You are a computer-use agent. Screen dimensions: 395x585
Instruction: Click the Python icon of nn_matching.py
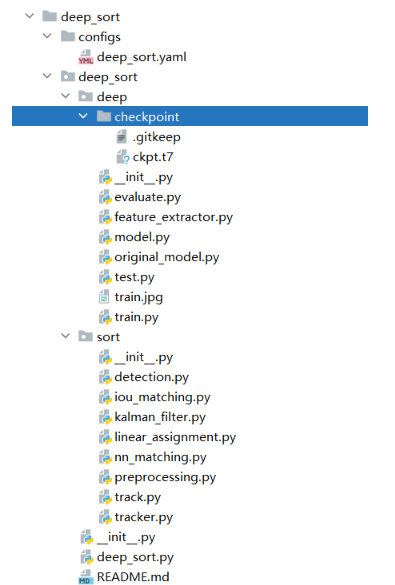click(x=105, y=457)
